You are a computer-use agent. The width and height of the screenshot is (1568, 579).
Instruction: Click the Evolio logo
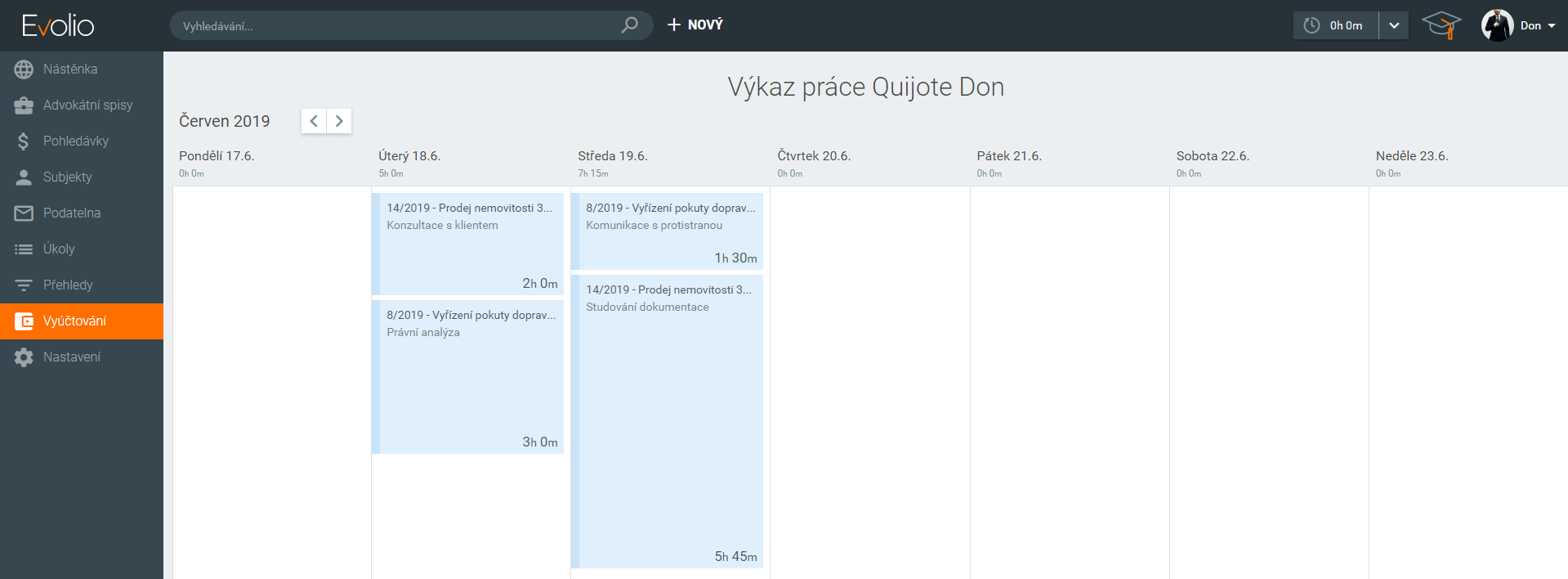click(58, 25)
